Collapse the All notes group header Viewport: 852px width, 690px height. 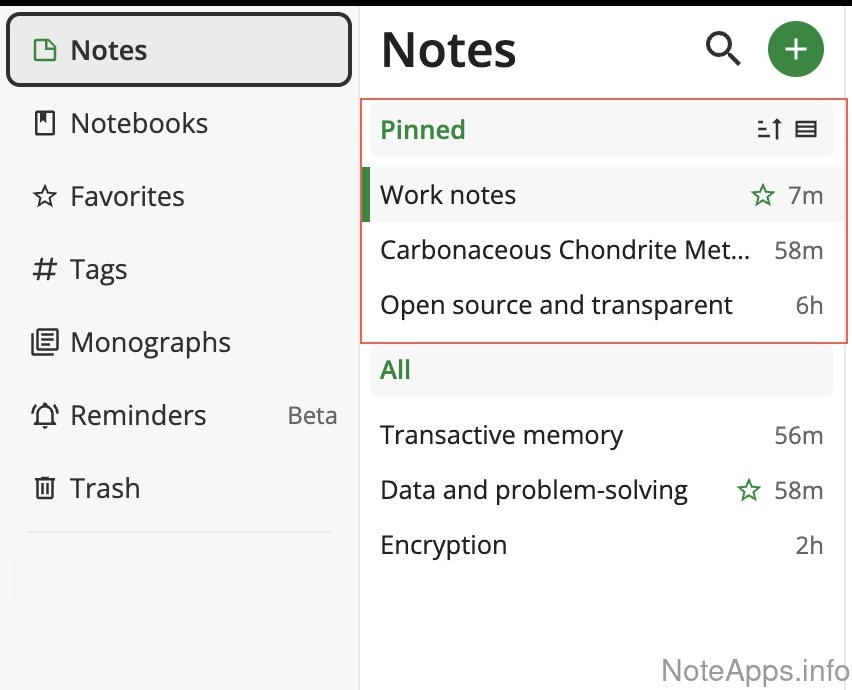[396, 370]
